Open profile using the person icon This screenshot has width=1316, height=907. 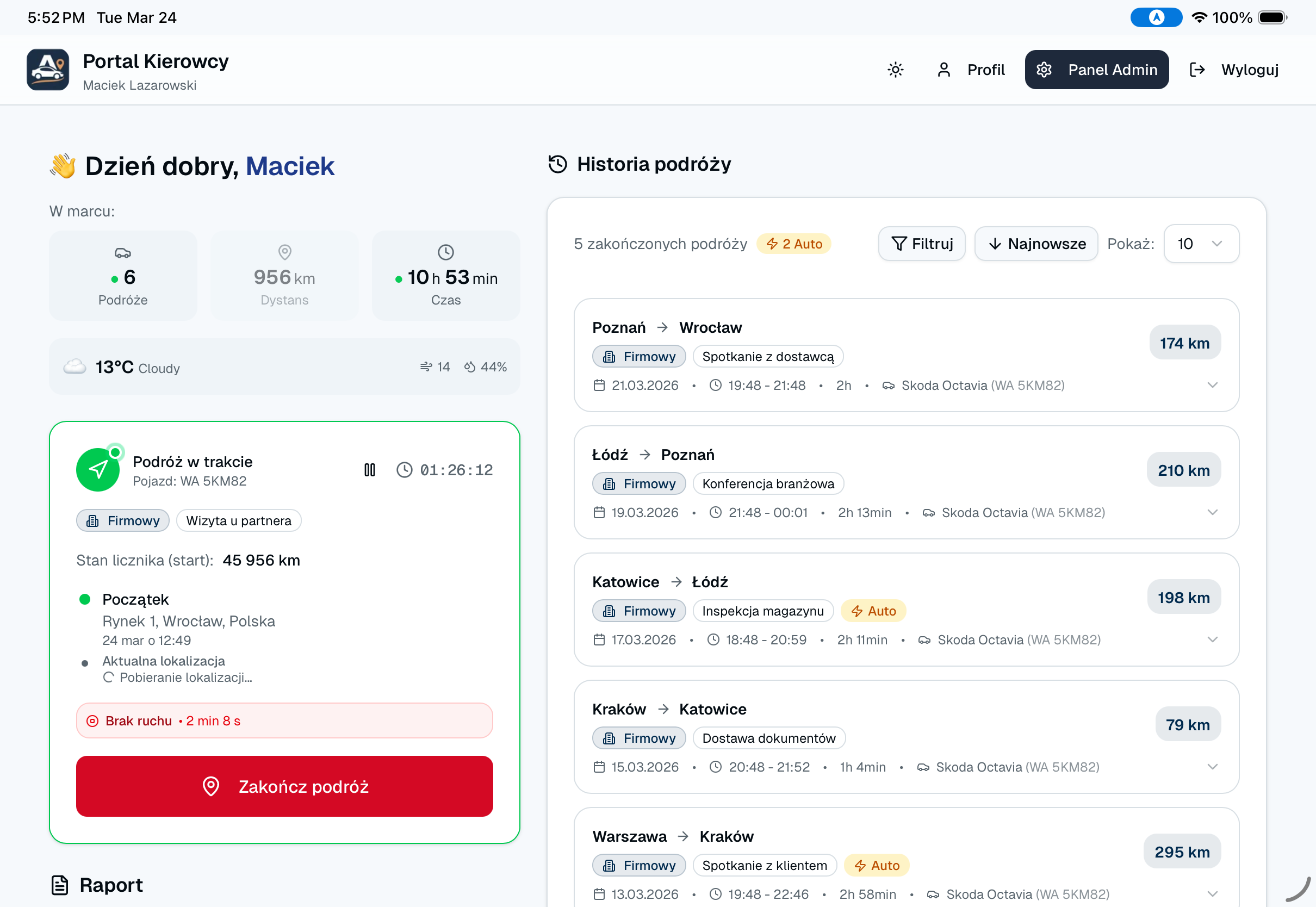coord(945,70)
